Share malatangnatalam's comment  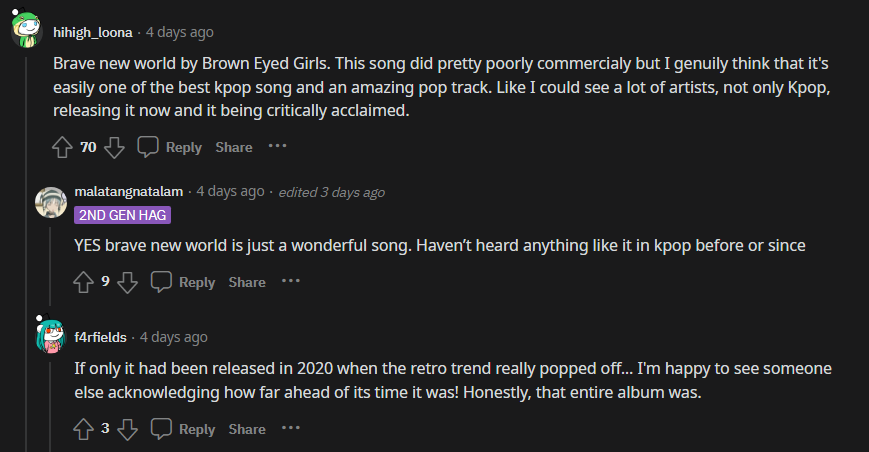click(247, 282)
